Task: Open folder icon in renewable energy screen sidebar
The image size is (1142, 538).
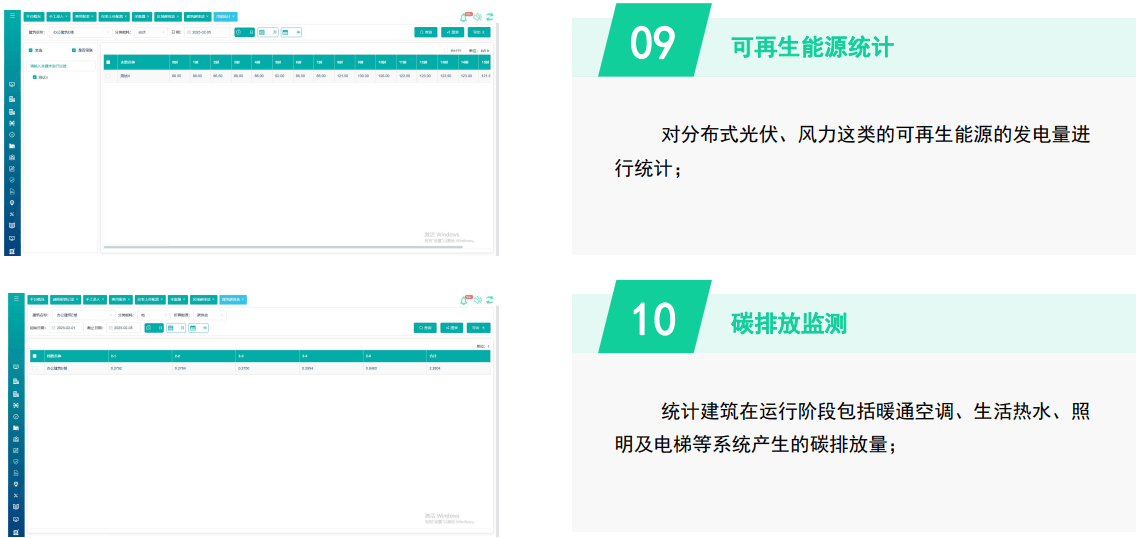Action: 12,146
